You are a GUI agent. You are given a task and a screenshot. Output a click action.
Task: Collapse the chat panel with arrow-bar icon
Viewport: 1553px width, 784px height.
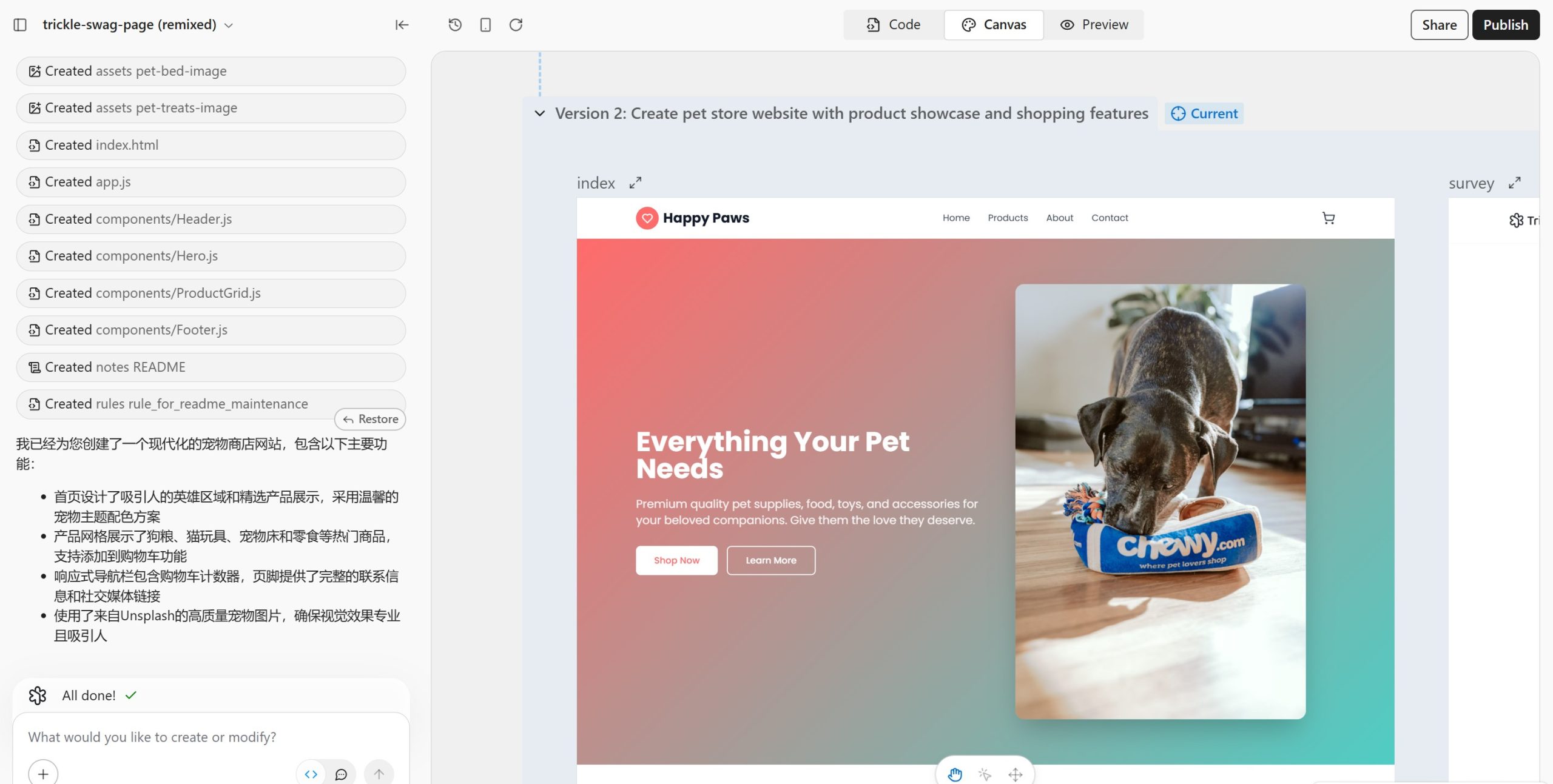[402, 25]
